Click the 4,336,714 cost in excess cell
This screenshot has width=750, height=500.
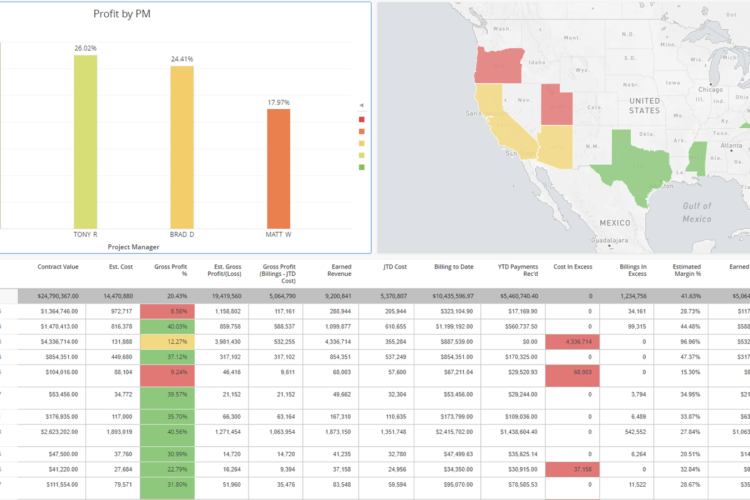click(573, 342)
